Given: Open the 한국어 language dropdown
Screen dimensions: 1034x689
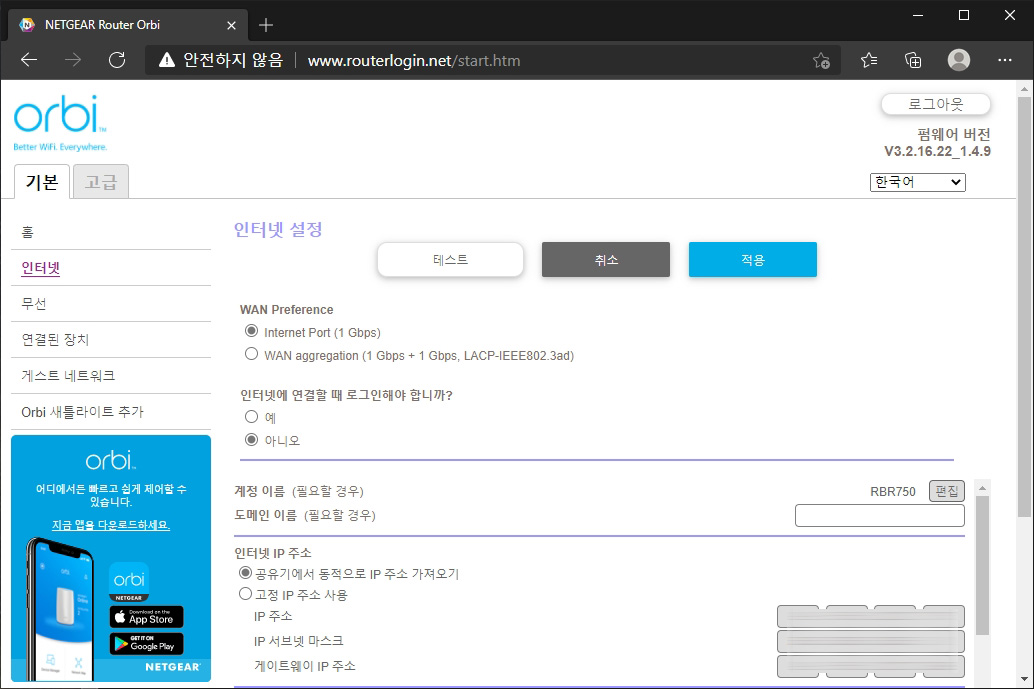Looking at the screenshot, I should pos(917,182).
